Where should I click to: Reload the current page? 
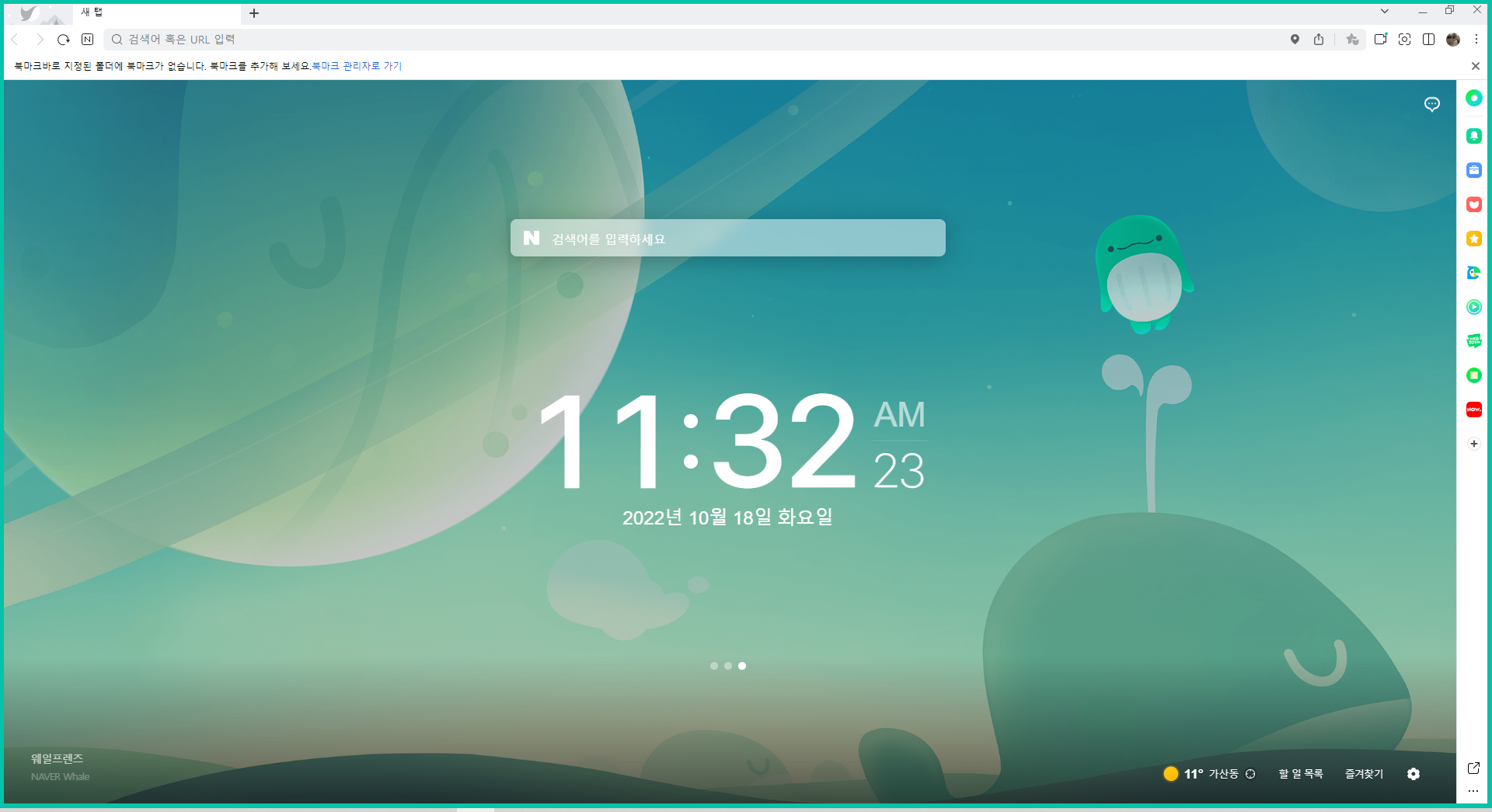tap(64, 40)
